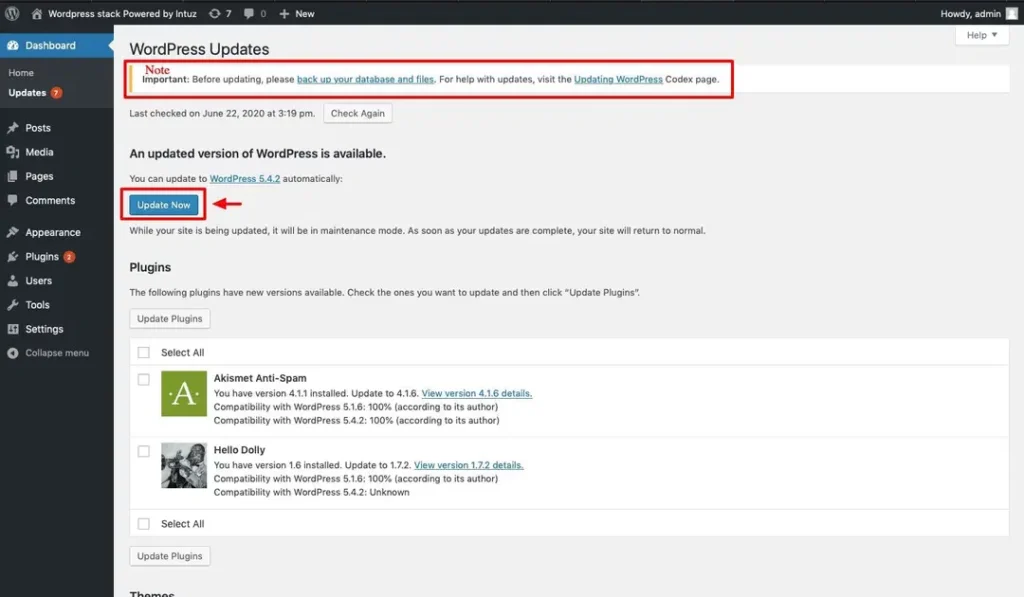Click the Plugins plug icon
Screen dimensions: 1024x597
coord(12,256)
